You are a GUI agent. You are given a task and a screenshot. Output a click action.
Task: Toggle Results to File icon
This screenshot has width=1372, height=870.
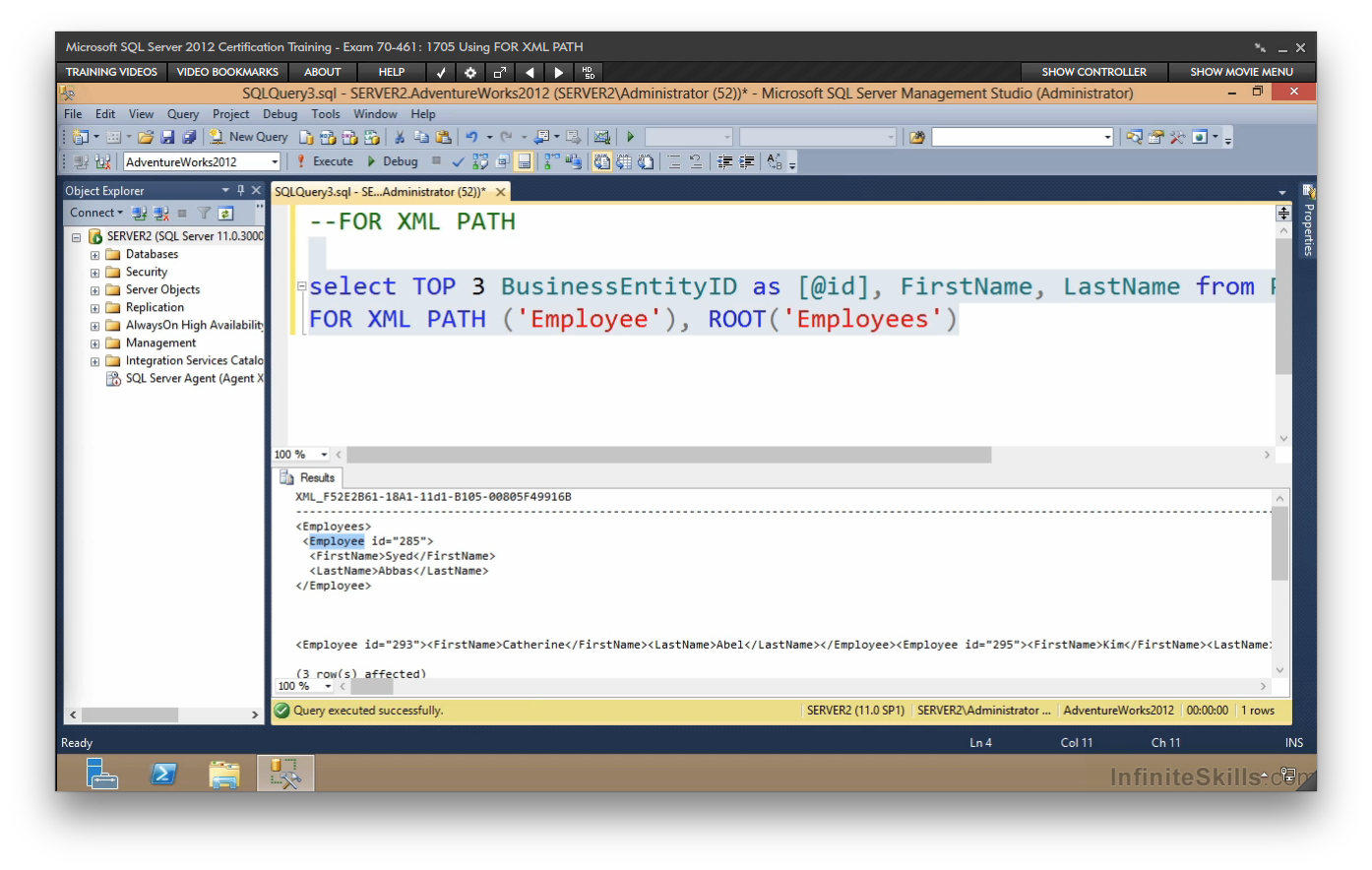coord(646,161)
